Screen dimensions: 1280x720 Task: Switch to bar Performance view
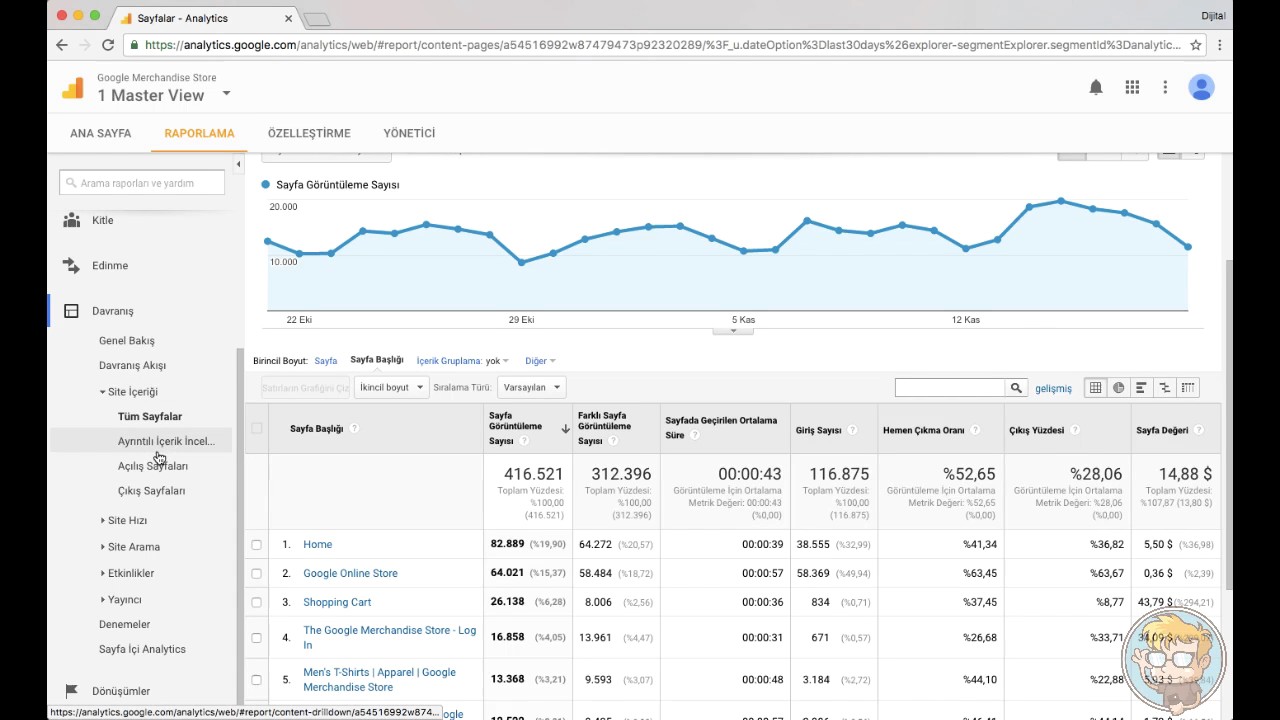(x=1141, y=388)
